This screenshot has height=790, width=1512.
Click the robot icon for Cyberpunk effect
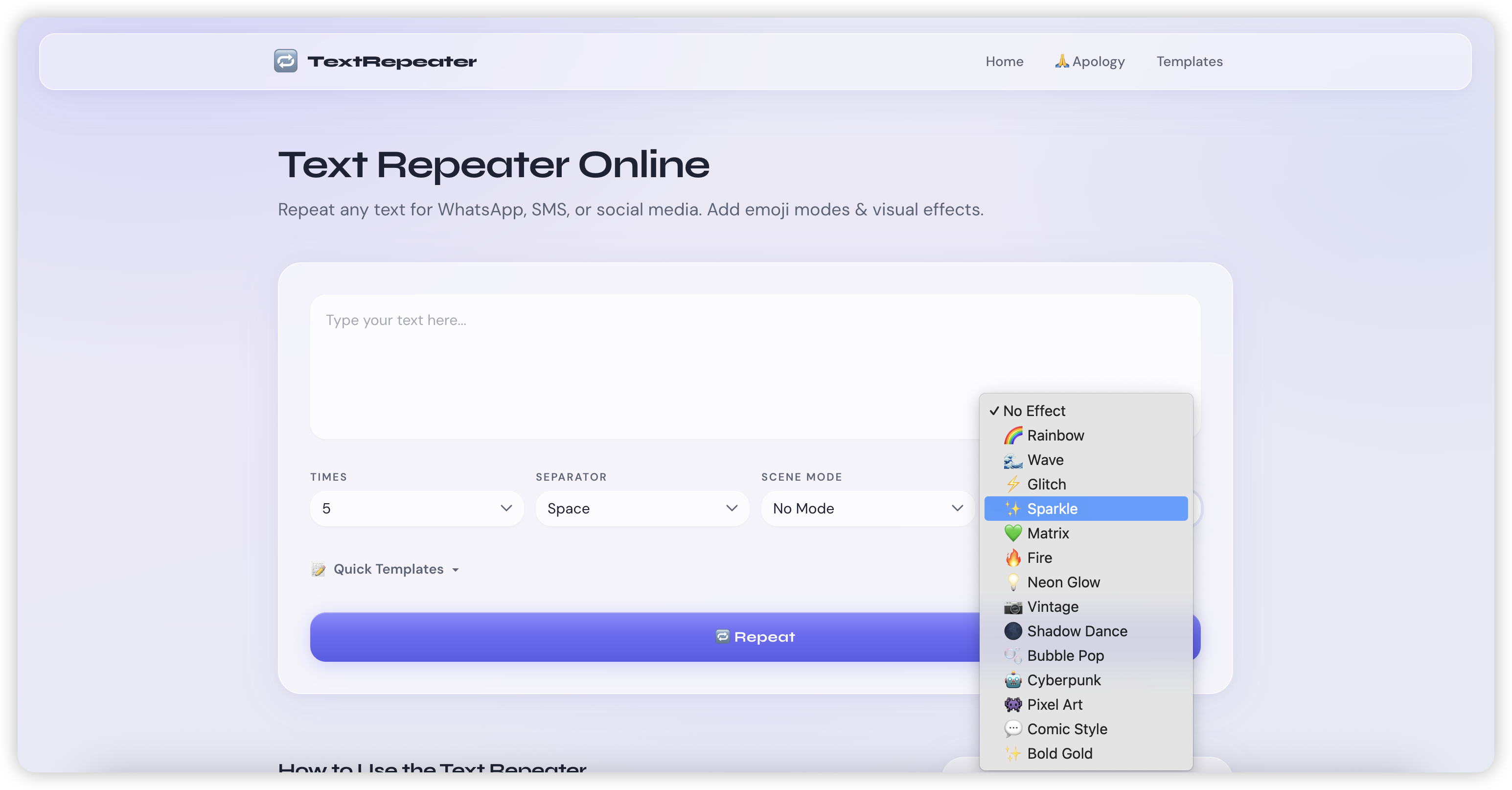coord(1012,680)
